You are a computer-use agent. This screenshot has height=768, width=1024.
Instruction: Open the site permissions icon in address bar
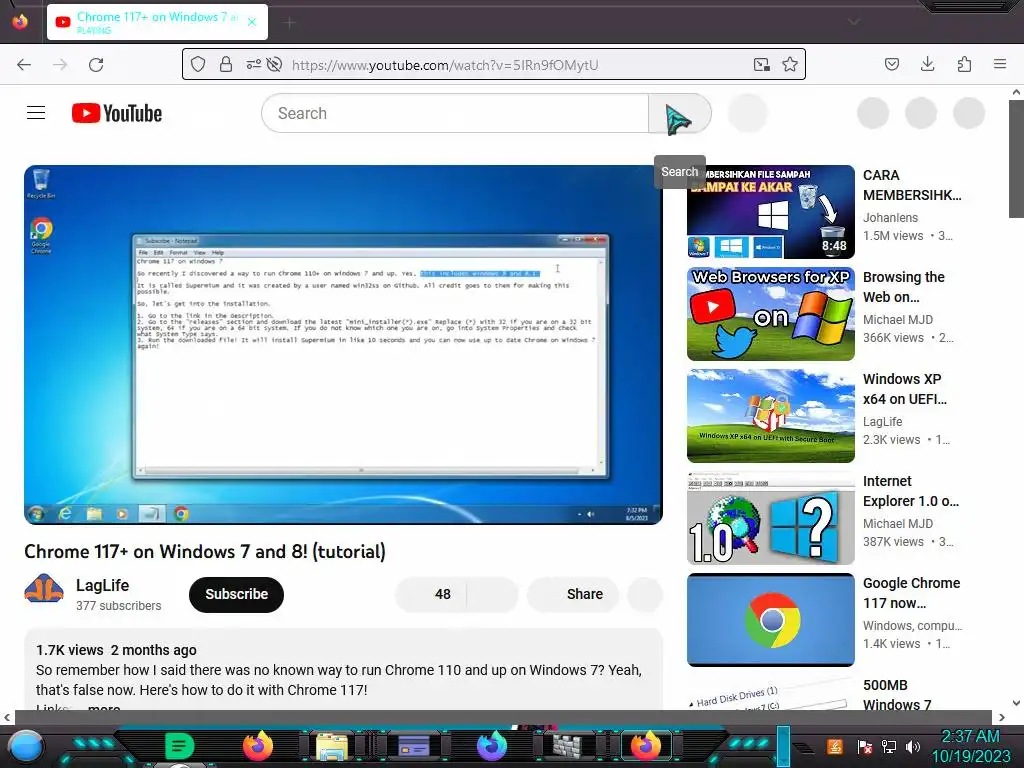253,64
